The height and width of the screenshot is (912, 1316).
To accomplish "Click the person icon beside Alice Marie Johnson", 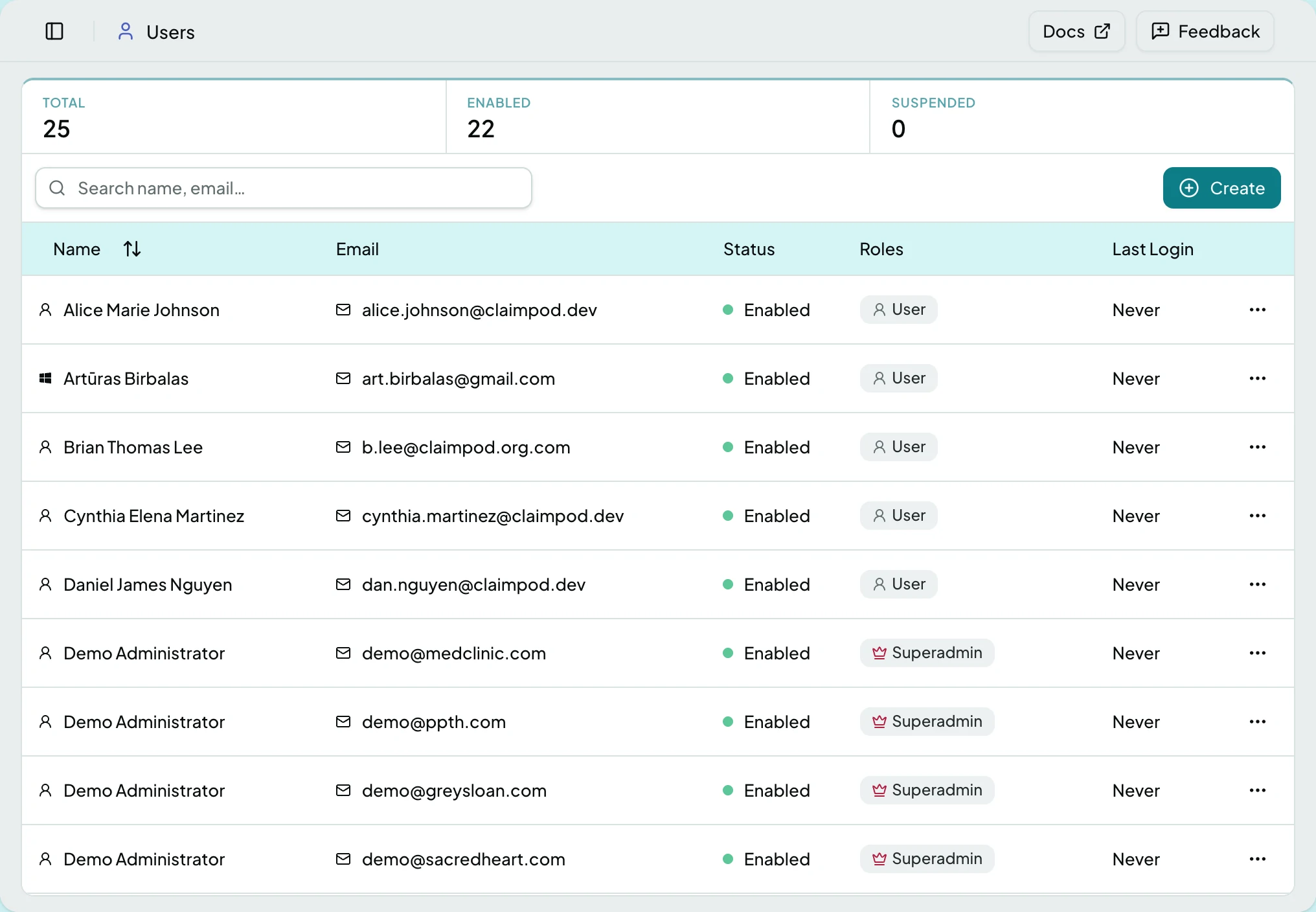I will [45, 310].
